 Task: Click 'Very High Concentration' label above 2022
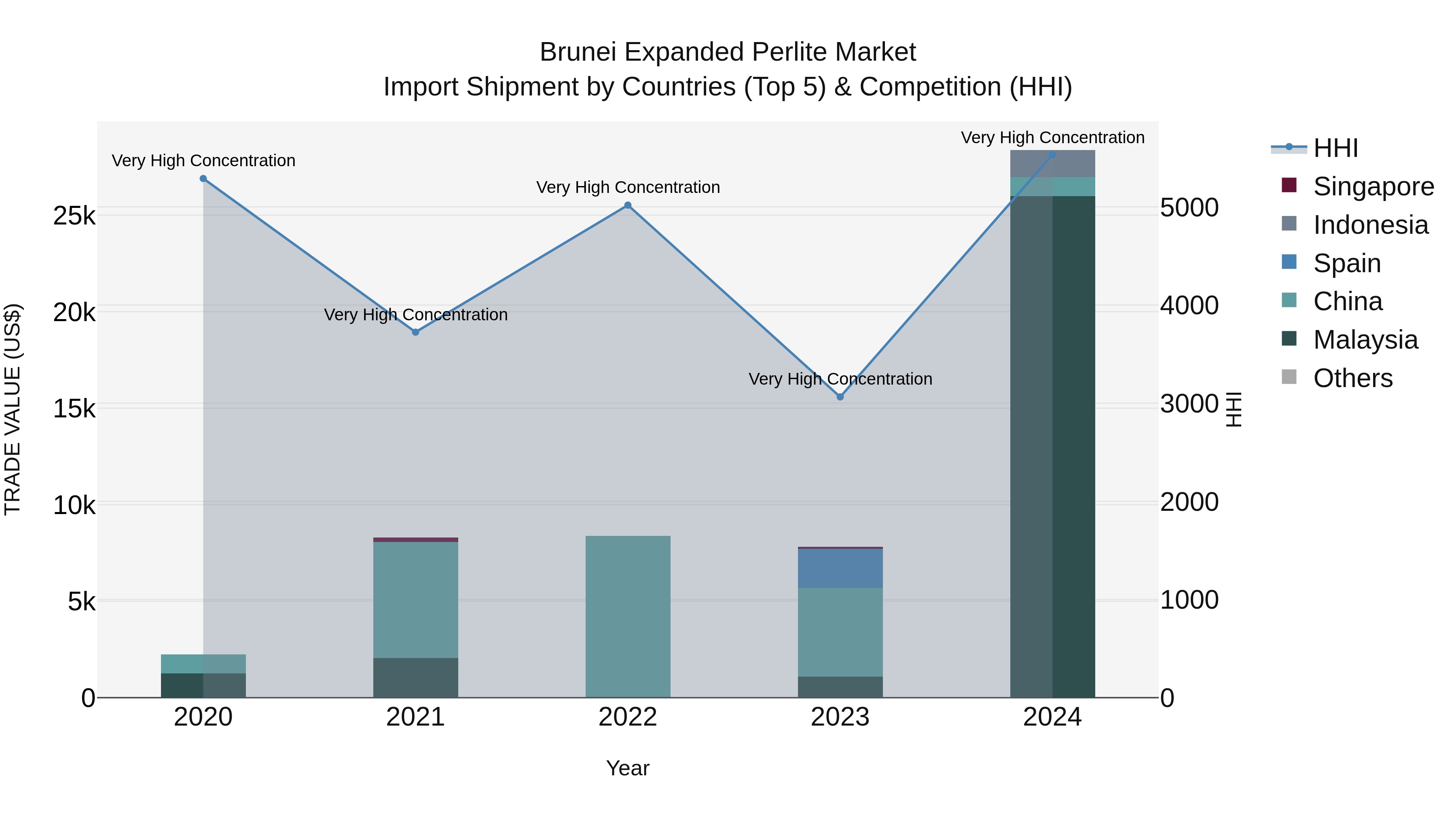click(x=628, y=187)
